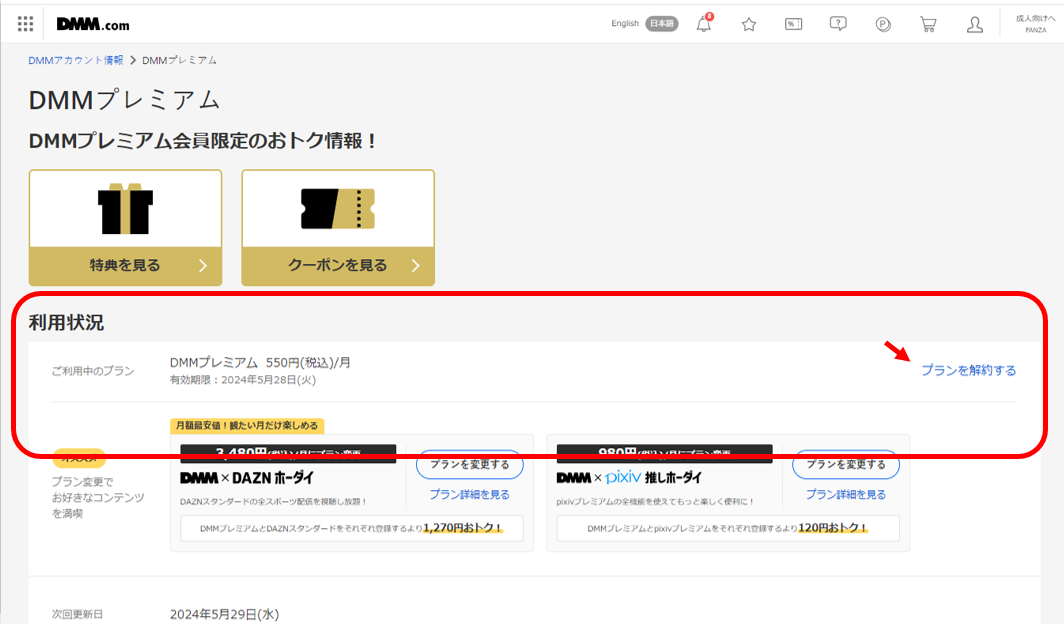The image size is (1064, 624).
Task: Open the help question icon
Action: (838, 24)
